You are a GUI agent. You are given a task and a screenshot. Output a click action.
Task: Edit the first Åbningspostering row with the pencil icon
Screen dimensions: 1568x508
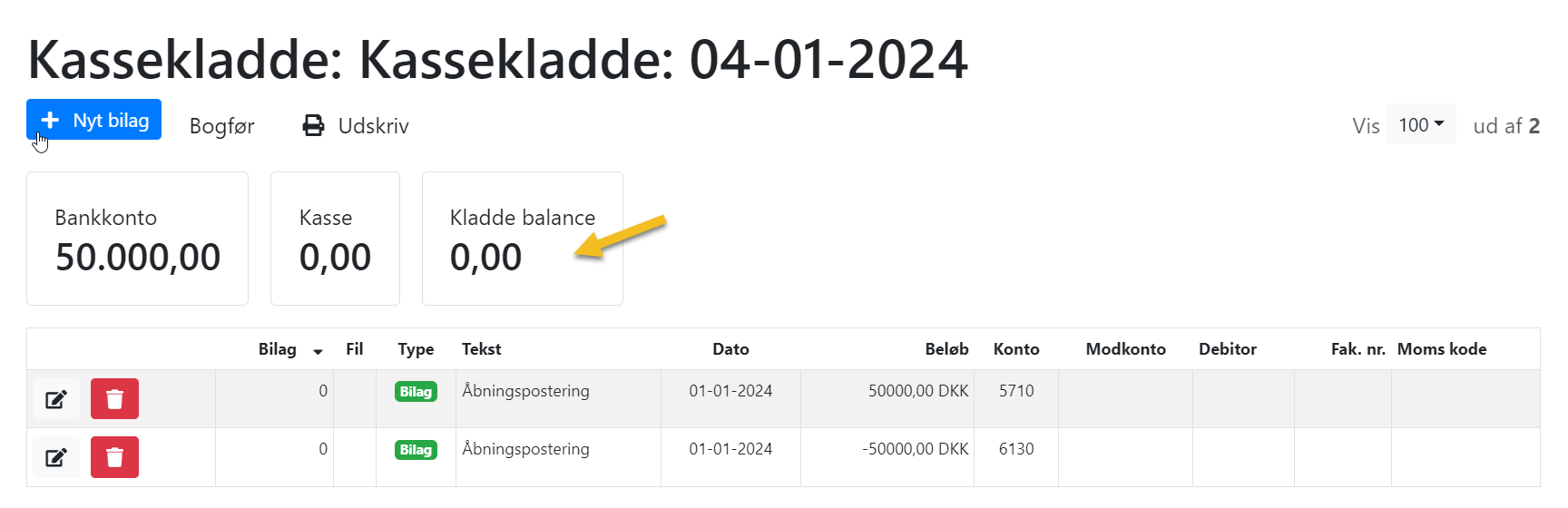56,399
